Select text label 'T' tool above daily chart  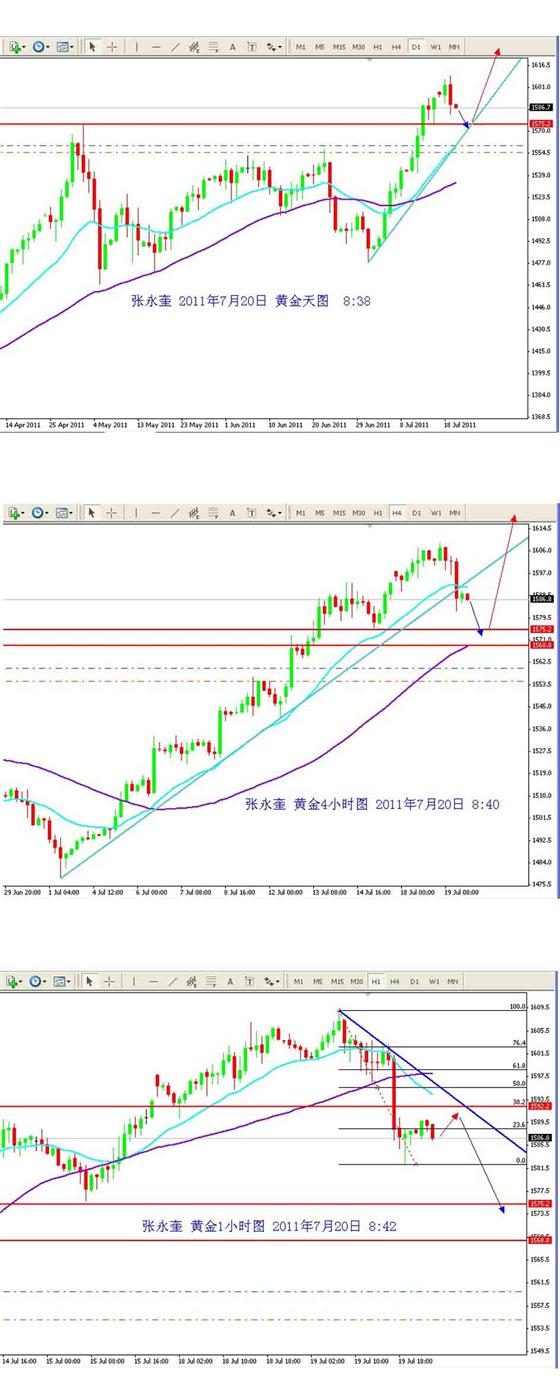[252, 46]
